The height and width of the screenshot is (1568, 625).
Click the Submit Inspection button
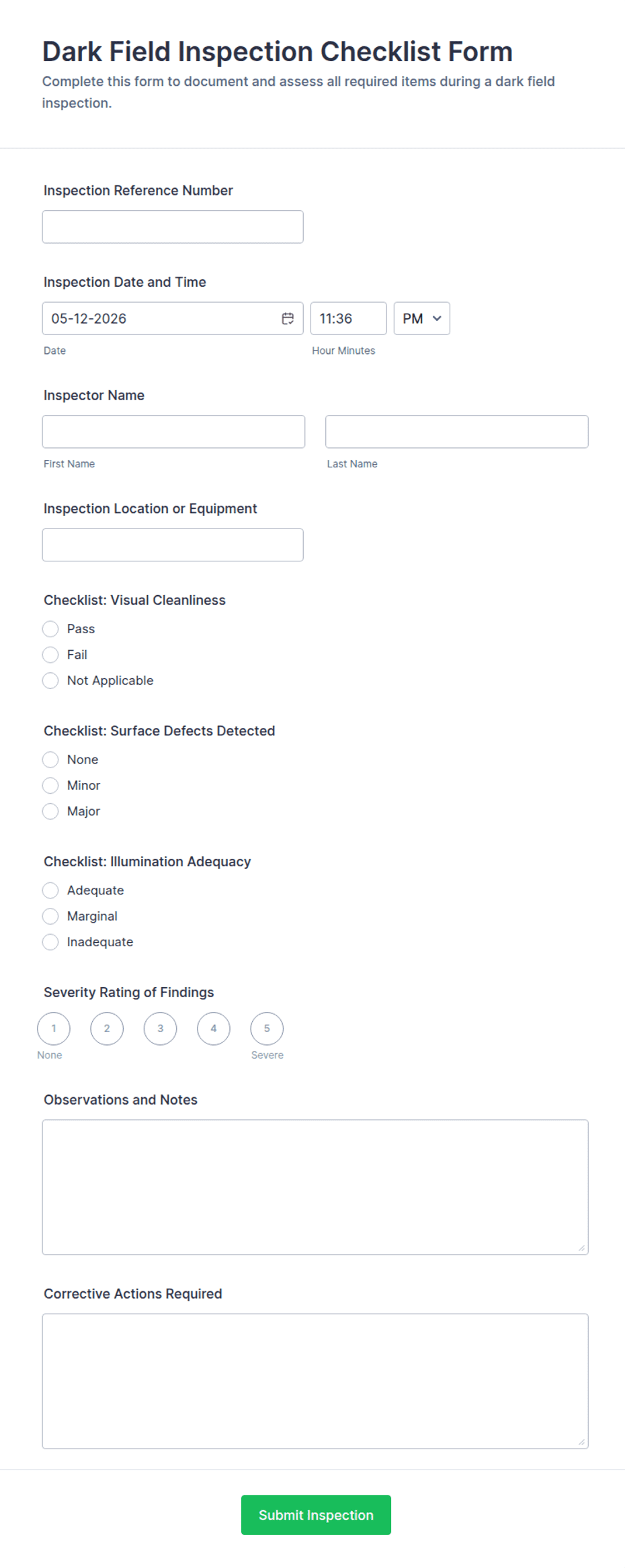click(316, 1514)
